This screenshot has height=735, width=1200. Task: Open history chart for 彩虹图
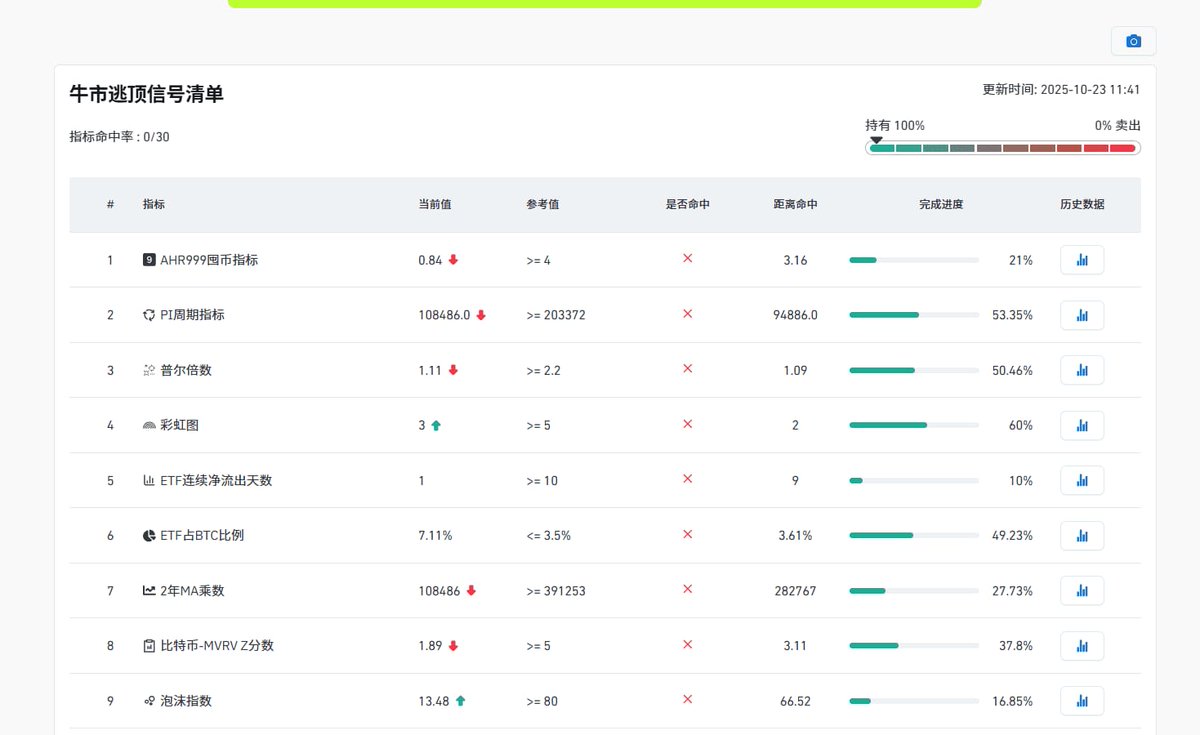(1082, 425)
